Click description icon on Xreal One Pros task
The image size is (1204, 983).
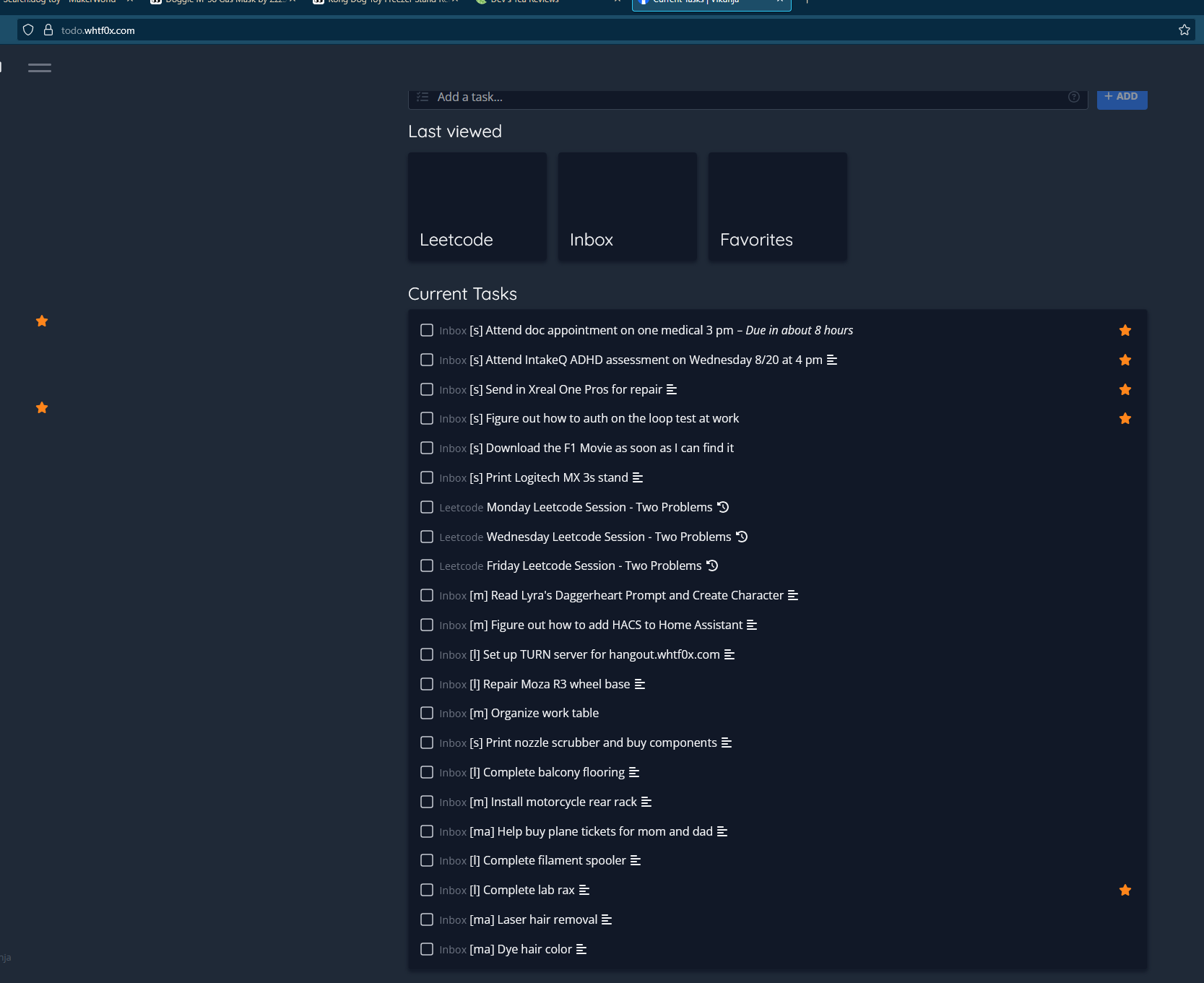pyautogui.click(x=672, y=390)
